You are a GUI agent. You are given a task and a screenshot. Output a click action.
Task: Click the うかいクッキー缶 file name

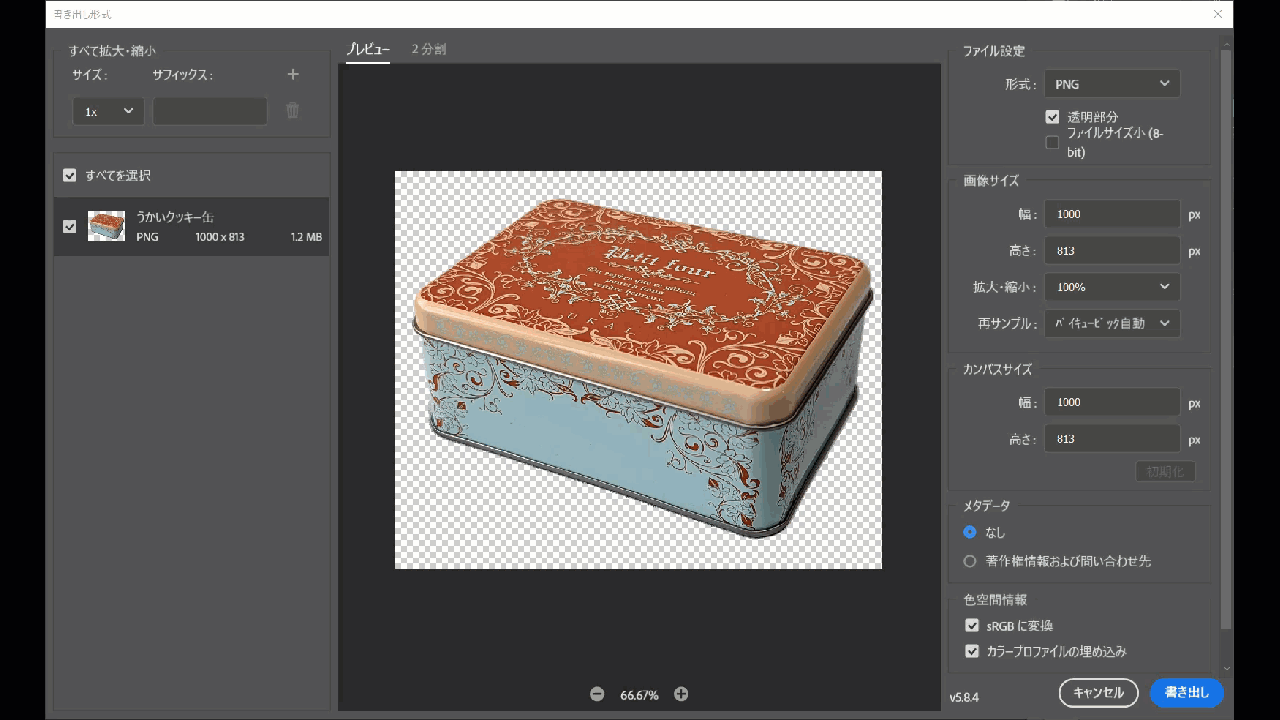tap(175, 217)
